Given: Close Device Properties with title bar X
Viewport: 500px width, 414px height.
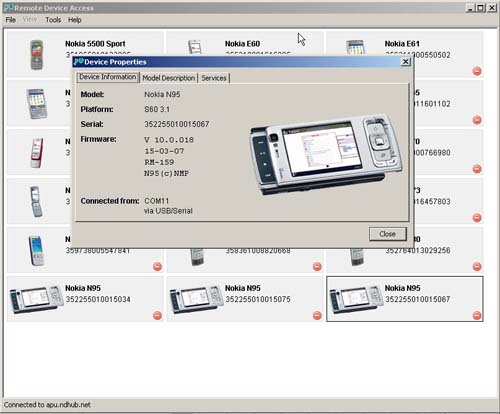Looking at the screenshot, I should 405,62.
